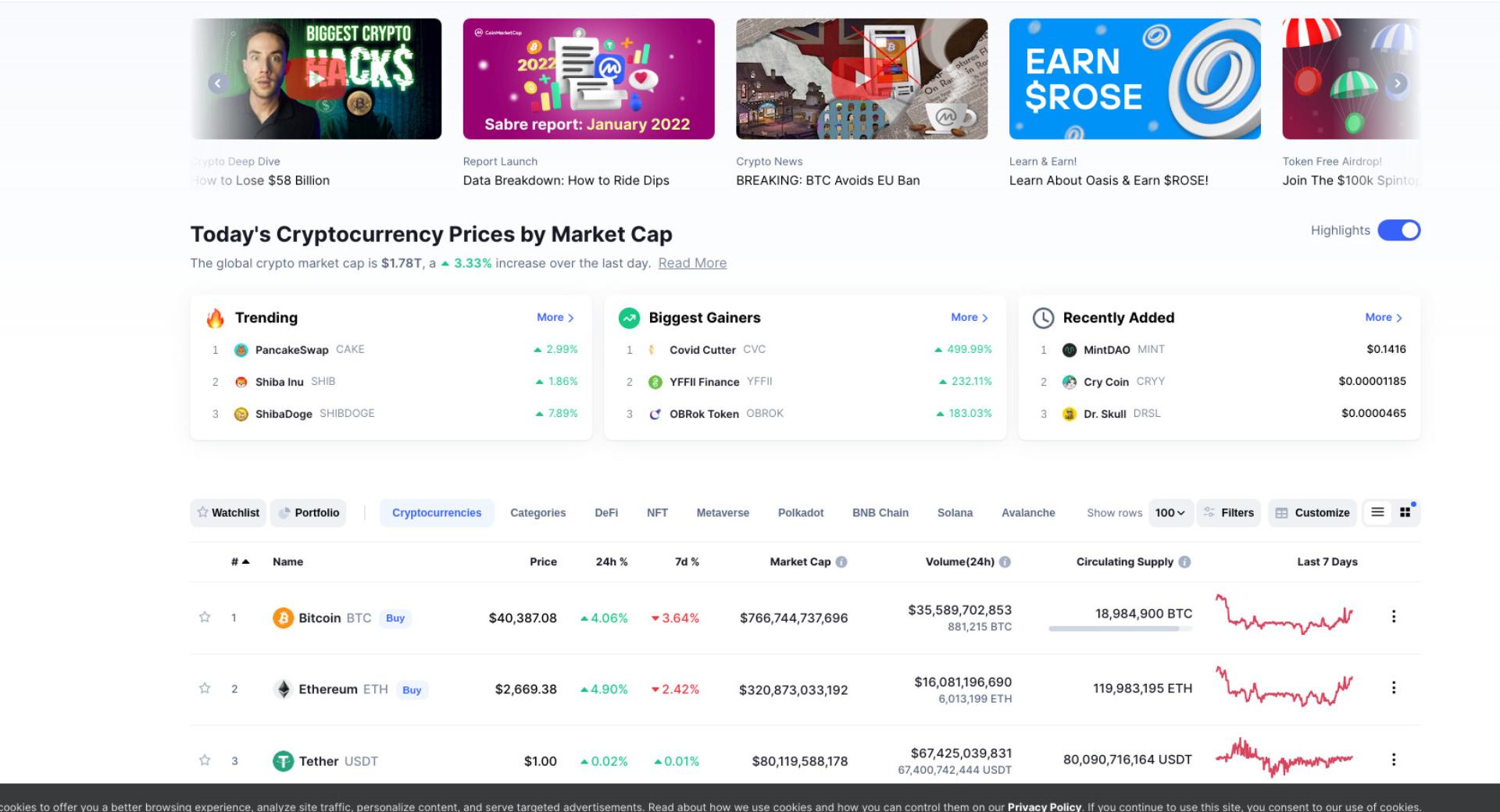1500x812 pixels.
Task: Open Bitcoin last 7 days sparkline chart
Action: (1284, 614)
